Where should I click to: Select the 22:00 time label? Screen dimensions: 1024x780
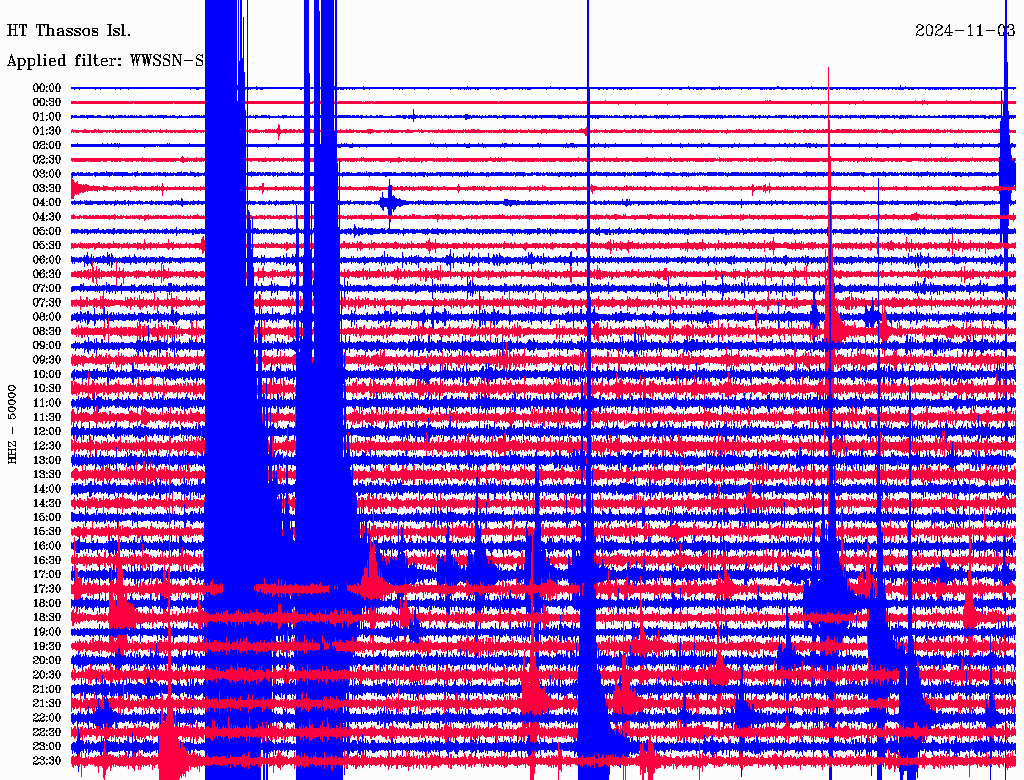pyautogui.click(x=47, y=718)
